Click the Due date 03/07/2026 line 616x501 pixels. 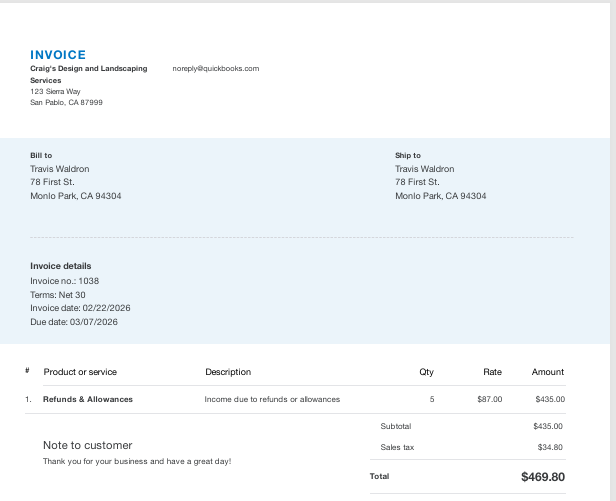[74, 322]
